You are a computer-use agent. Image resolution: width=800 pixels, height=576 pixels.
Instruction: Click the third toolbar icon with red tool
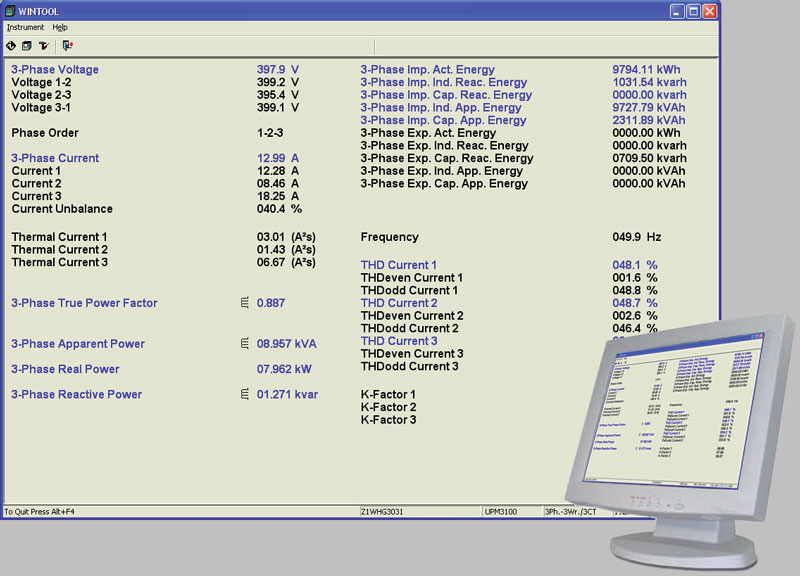pos(43,46)
